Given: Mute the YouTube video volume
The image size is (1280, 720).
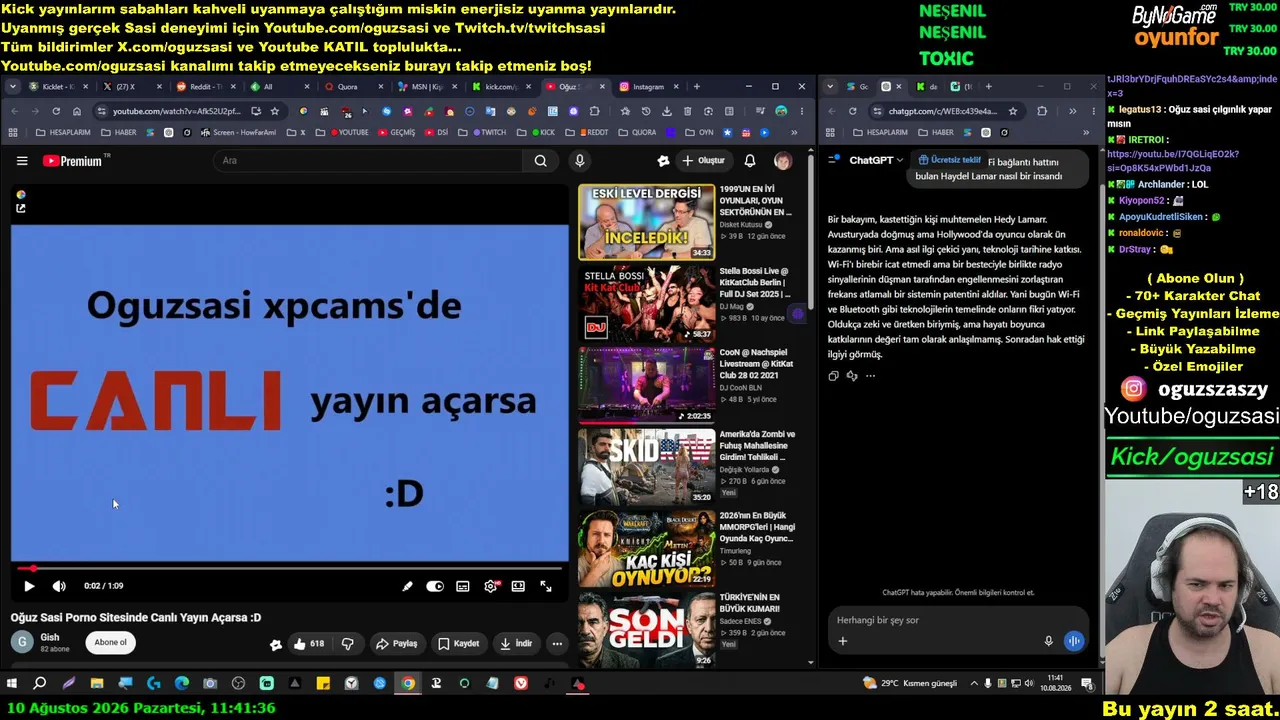Looking at the screenshot, I should [x=59, y=586].
